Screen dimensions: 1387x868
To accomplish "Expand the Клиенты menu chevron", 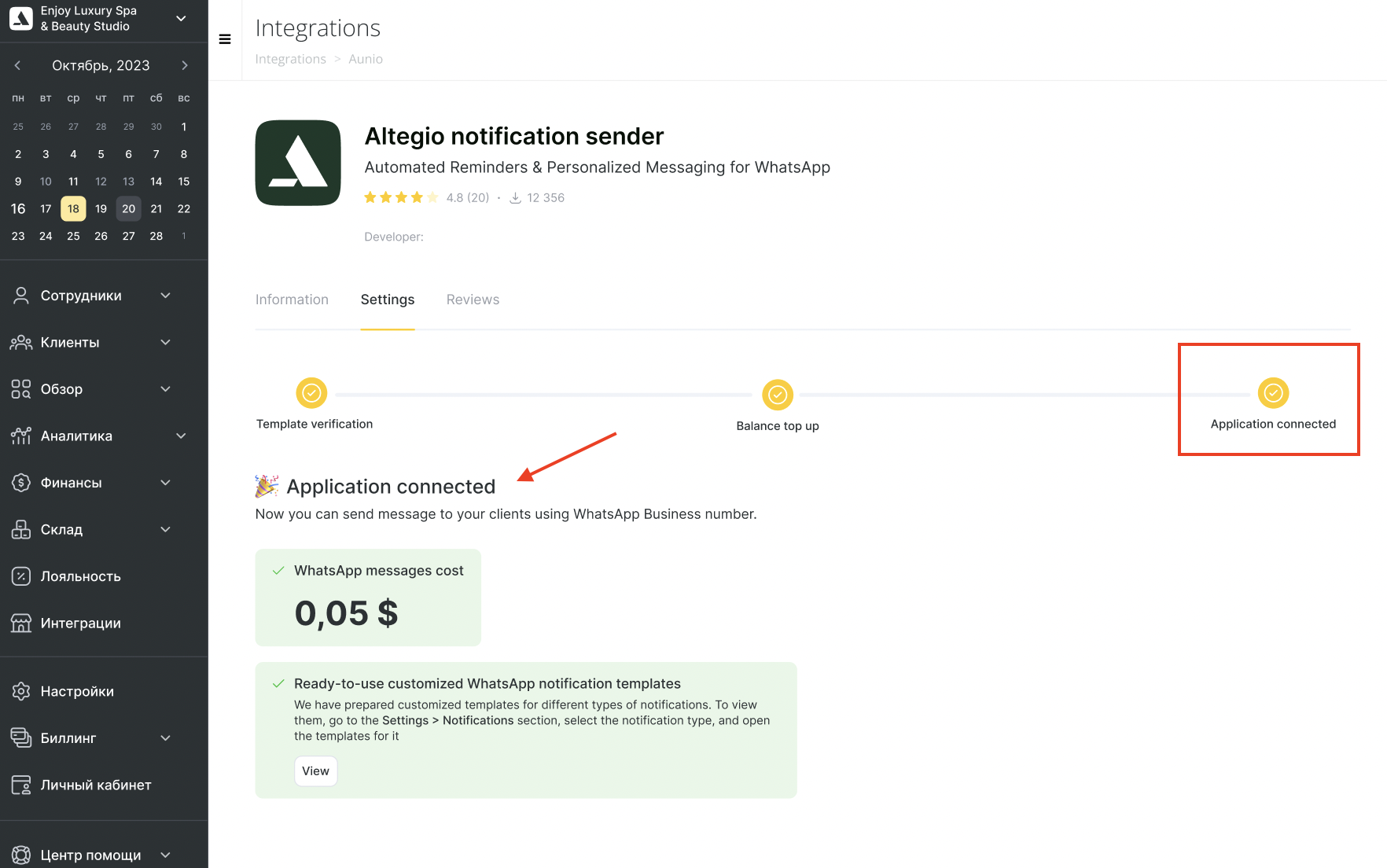I will [166, 343].
